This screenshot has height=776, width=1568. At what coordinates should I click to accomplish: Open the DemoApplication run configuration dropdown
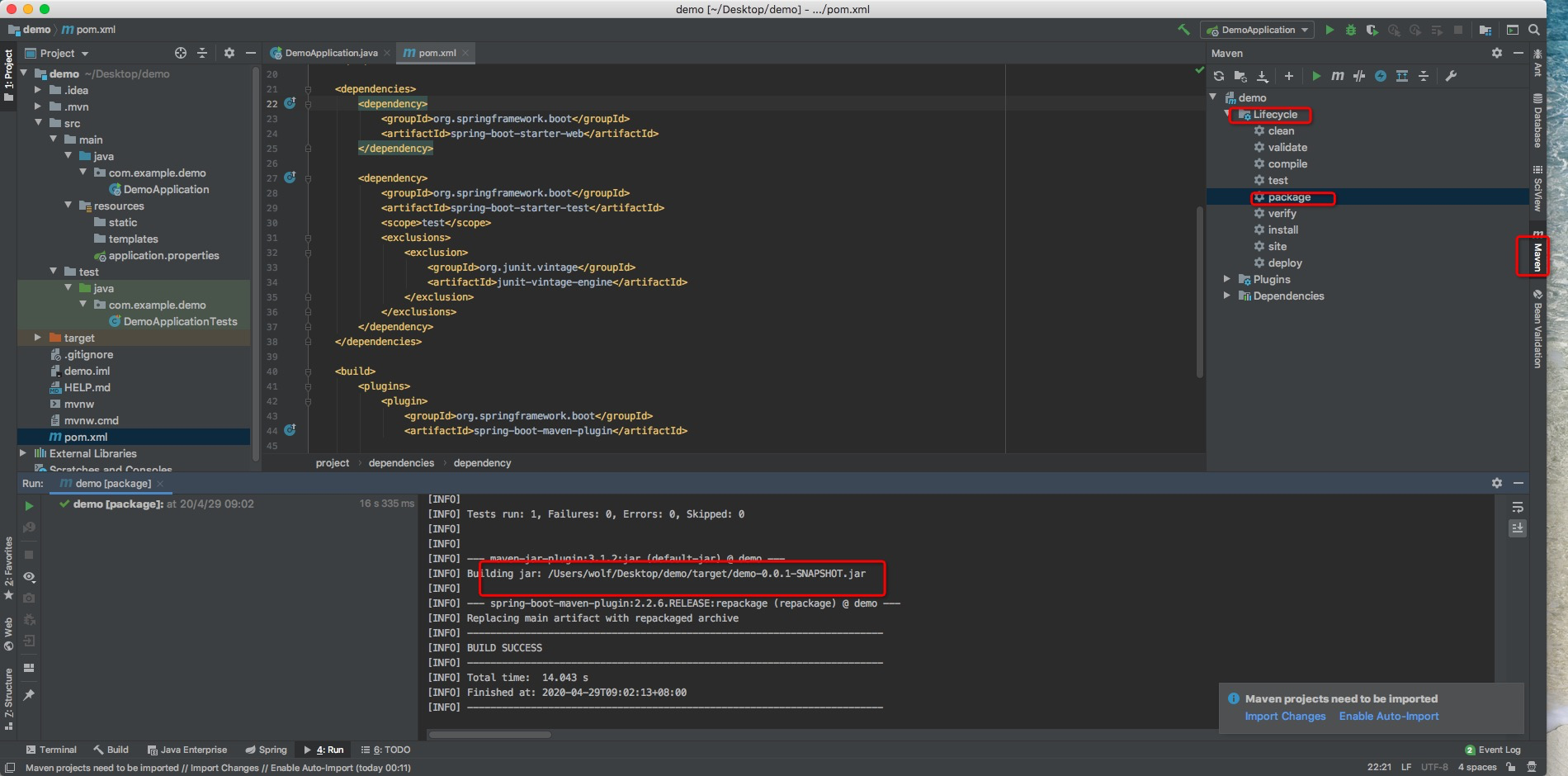click(x=1259, y=30)
